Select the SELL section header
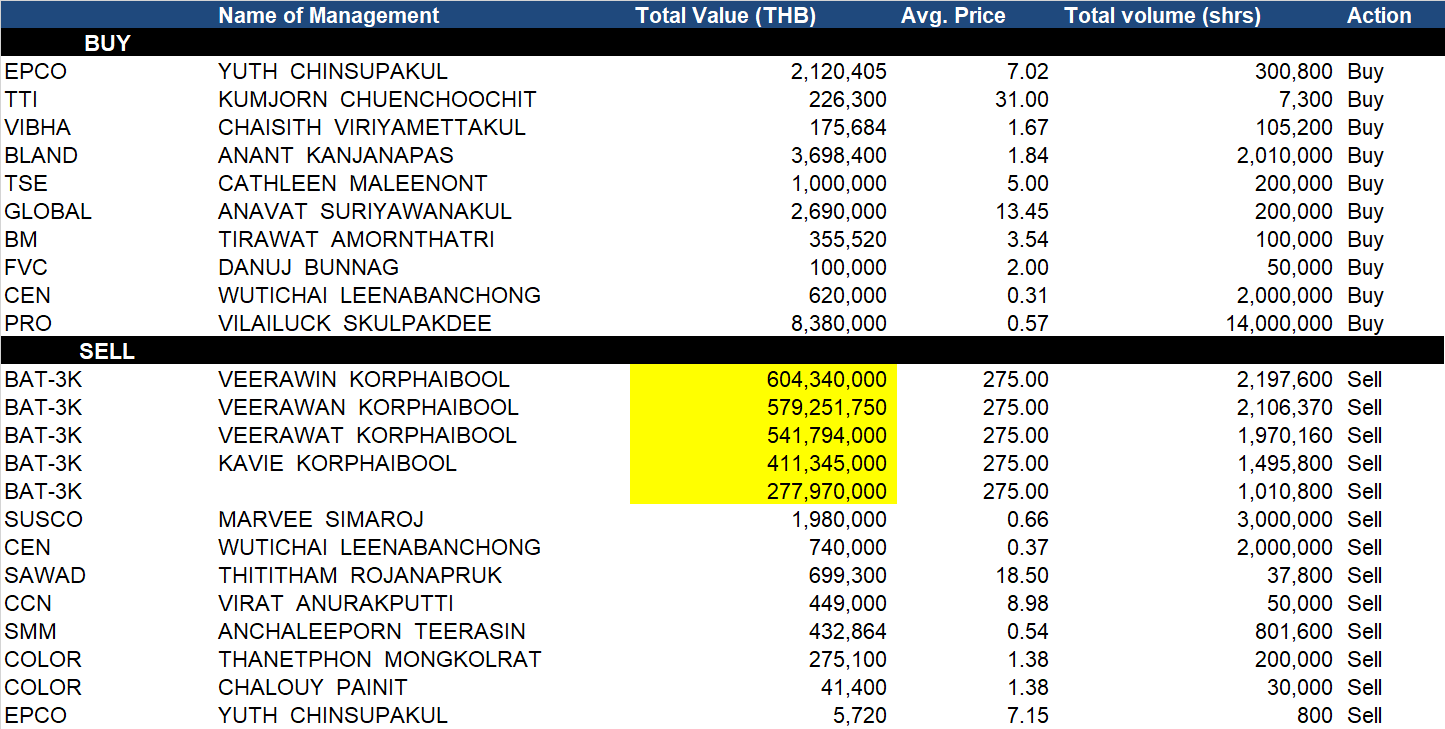This screenshot has height=729, width=1445. (x=108, y=351)
